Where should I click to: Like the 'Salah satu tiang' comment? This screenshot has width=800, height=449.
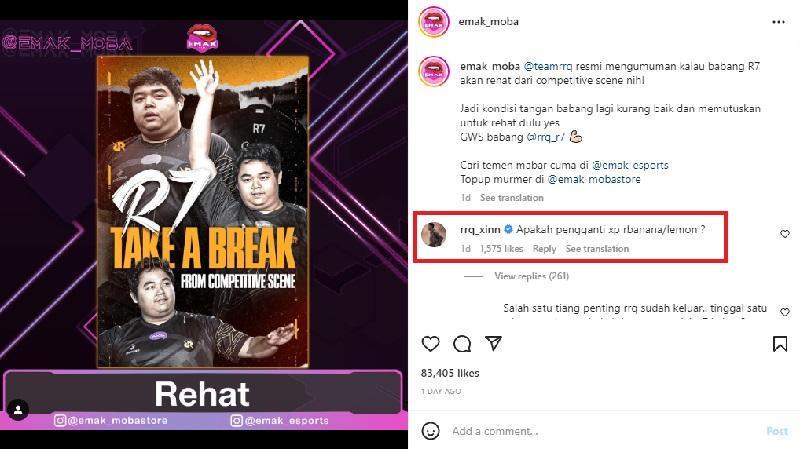click(x=785, y=312)
